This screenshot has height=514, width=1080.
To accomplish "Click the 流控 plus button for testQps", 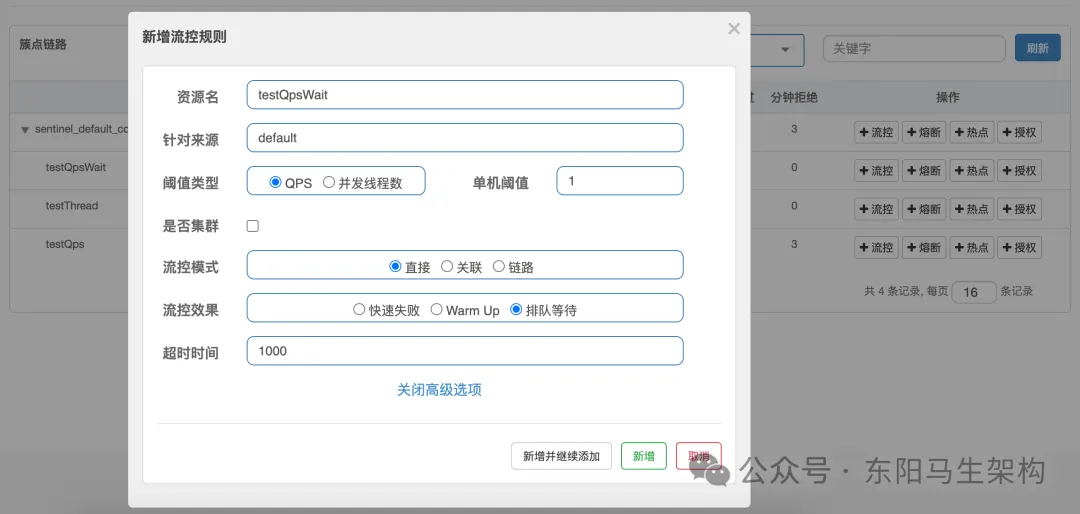I will coord(876,247).
